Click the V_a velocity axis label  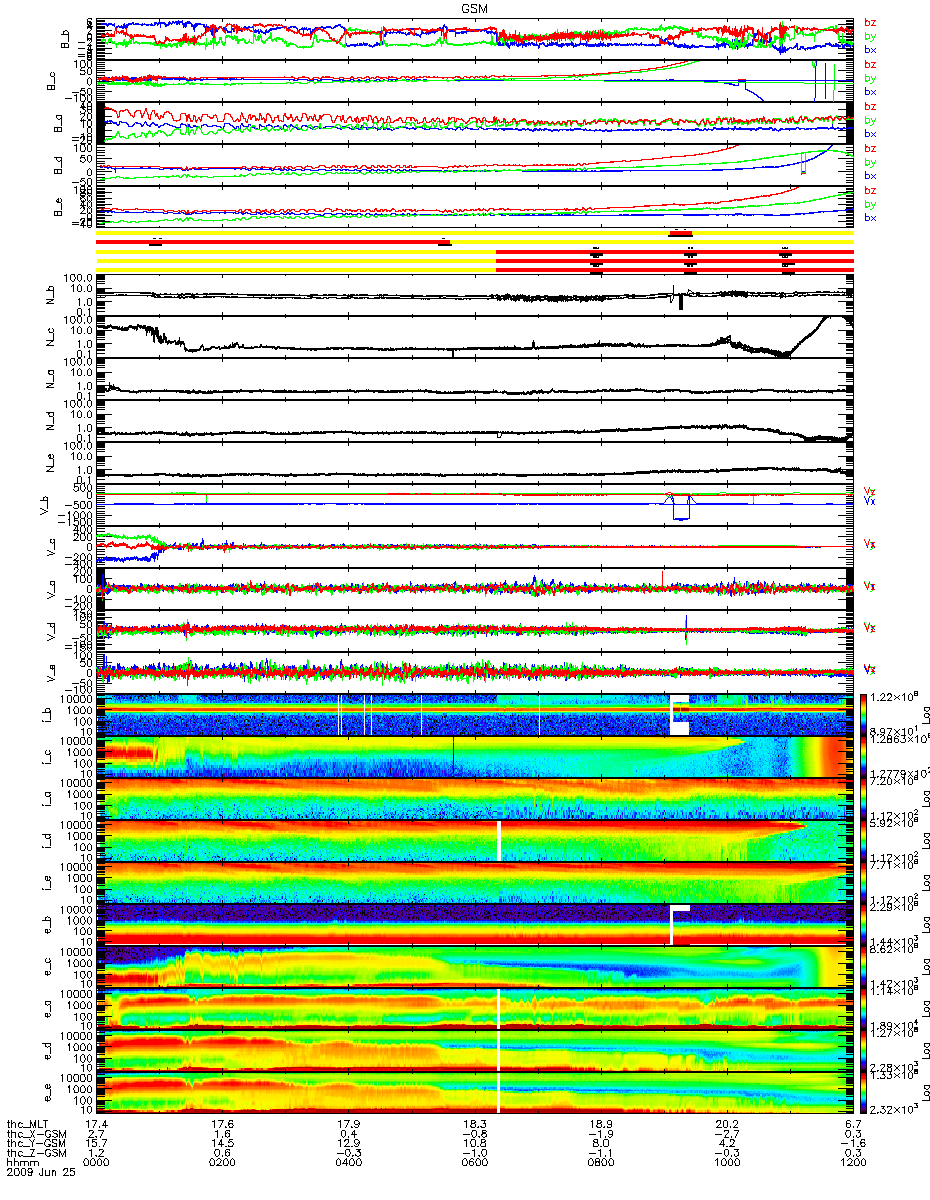52,590
